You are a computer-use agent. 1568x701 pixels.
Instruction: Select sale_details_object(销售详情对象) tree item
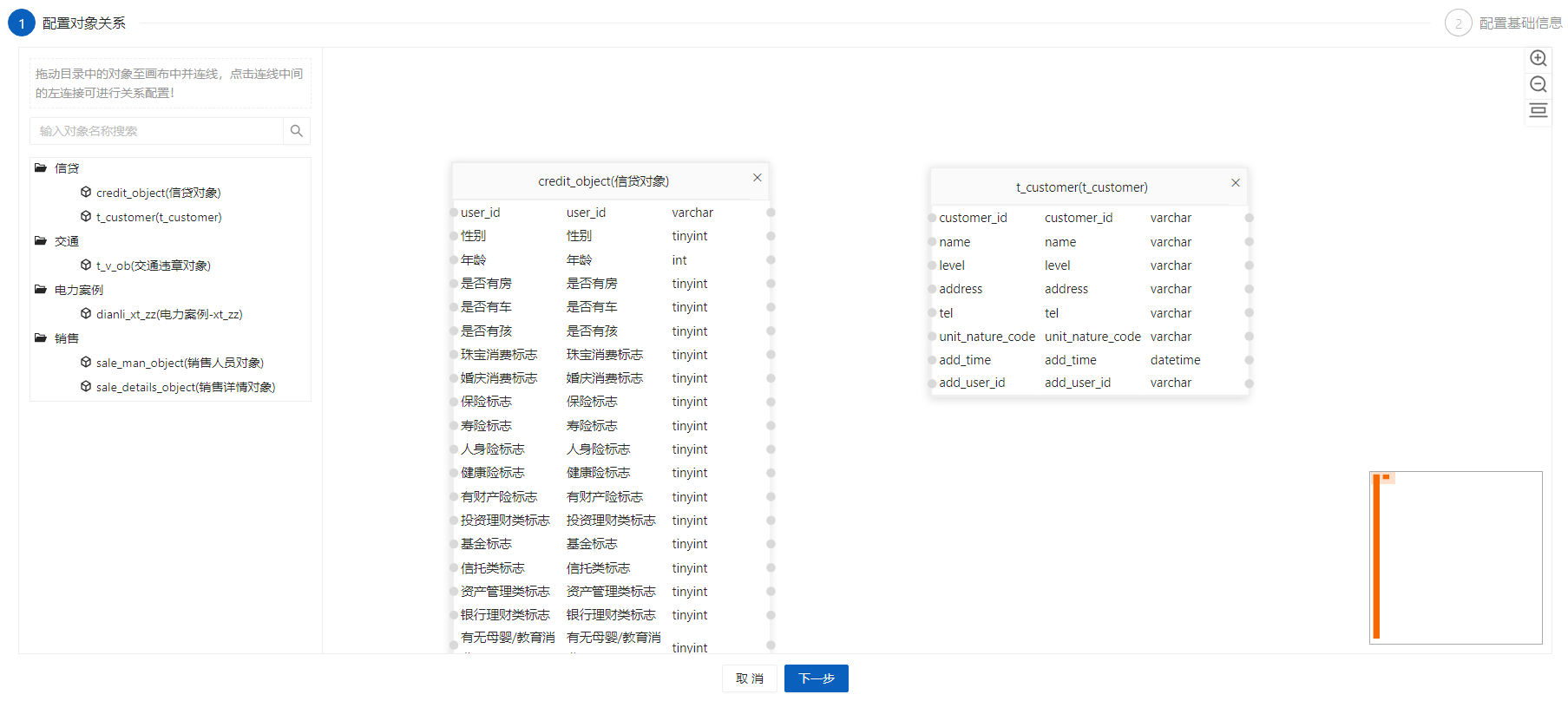[186, 387]
